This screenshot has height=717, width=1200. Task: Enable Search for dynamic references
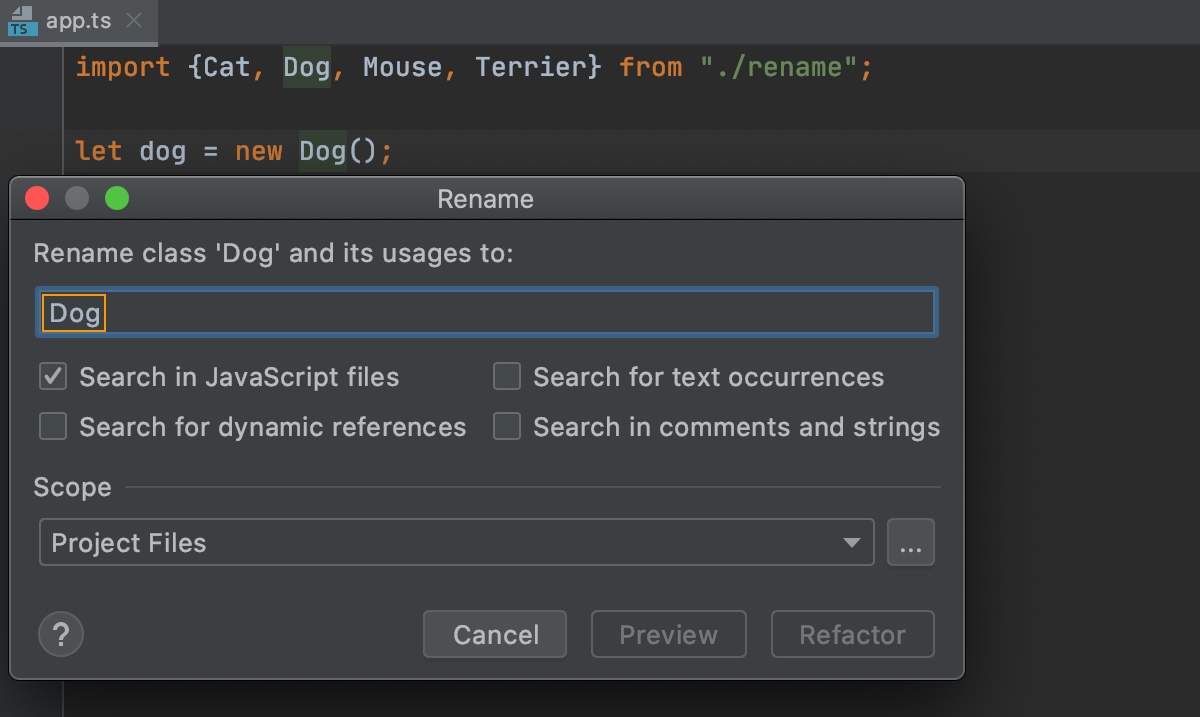coord(53,427)
